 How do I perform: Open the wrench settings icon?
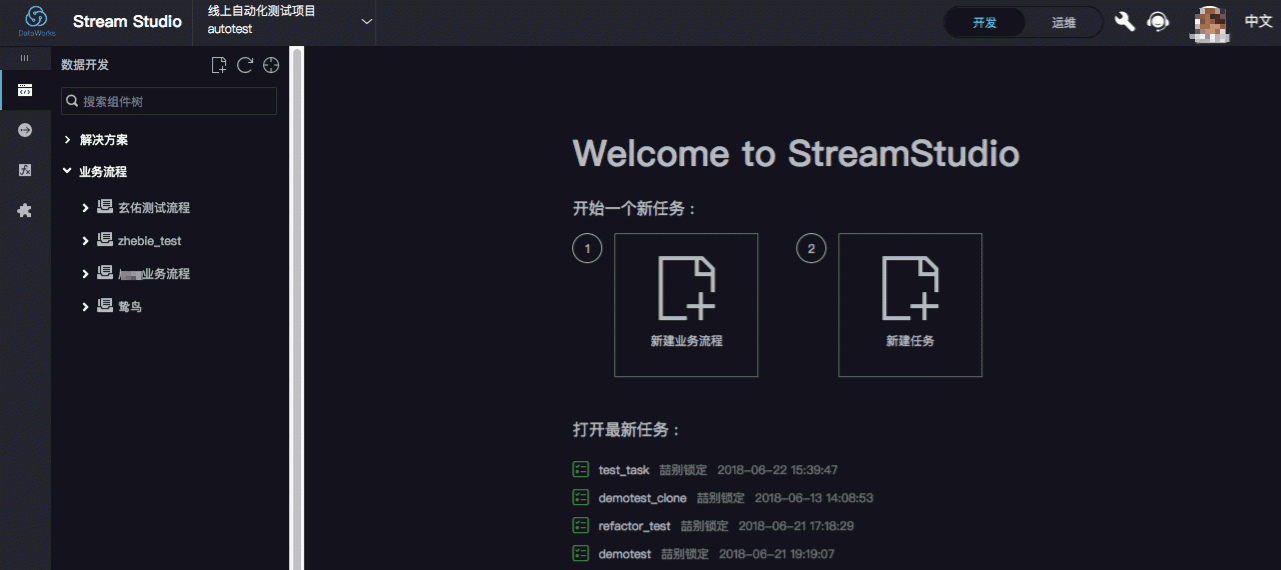point(1125,21)
